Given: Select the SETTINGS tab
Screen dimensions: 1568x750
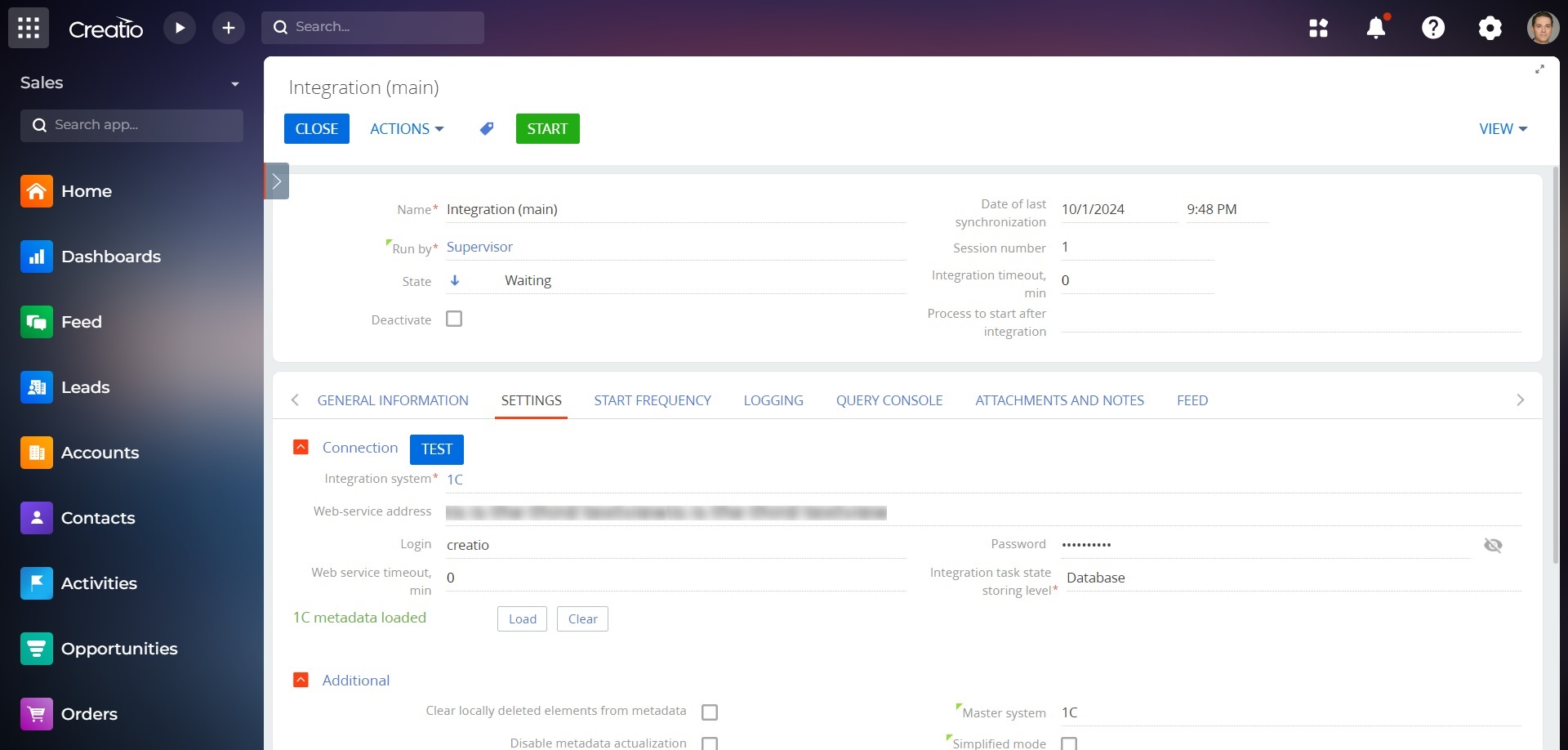Looking at the screenshot, I should (531, 400).
